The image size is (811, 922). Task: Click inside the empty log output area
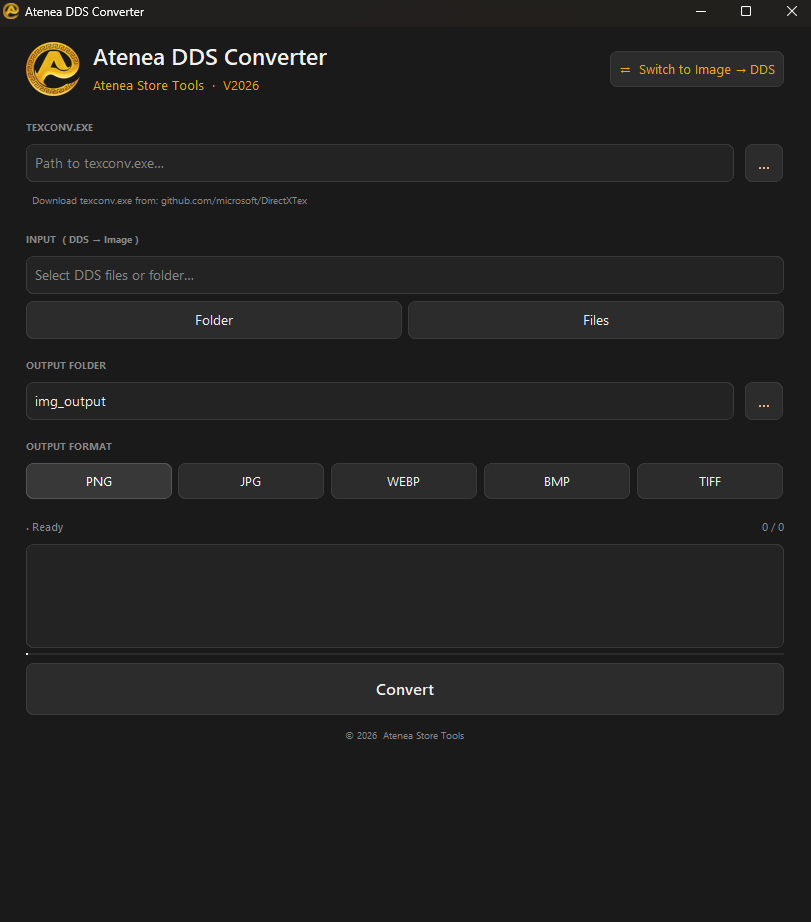[x=405, y=596]
